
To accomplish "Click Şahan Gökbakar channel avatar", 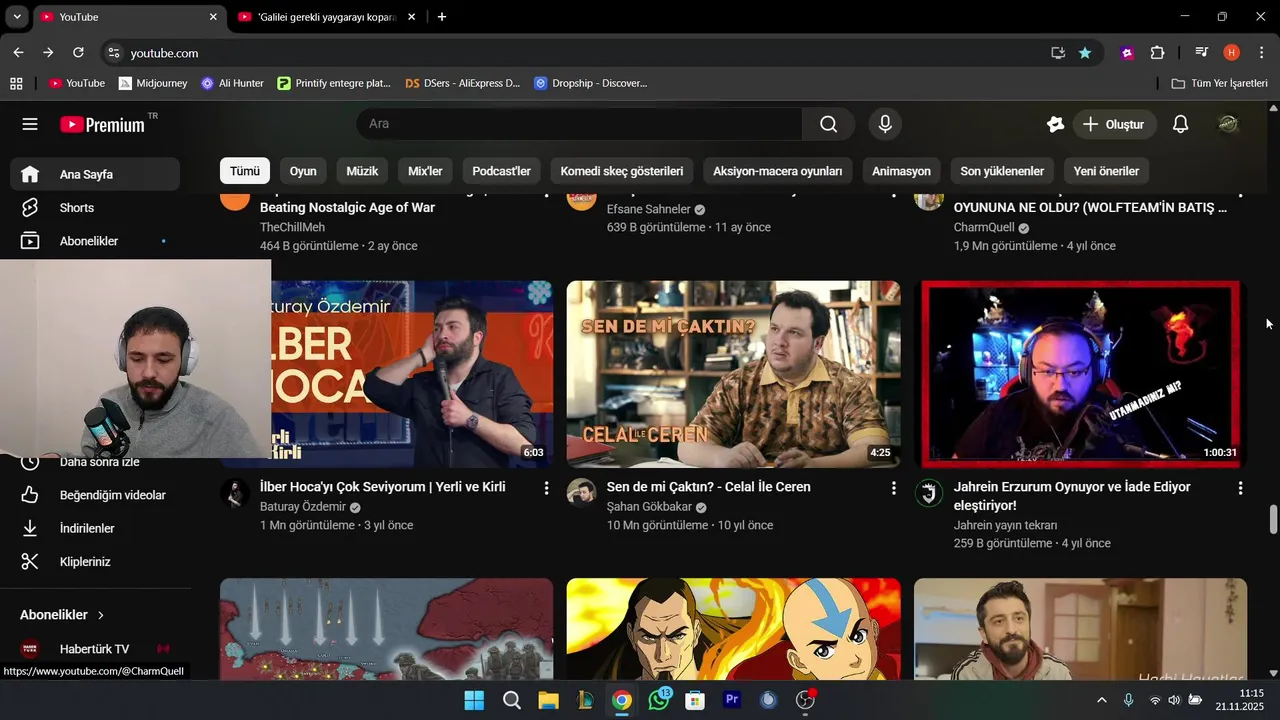I will [x=581, y=493].
